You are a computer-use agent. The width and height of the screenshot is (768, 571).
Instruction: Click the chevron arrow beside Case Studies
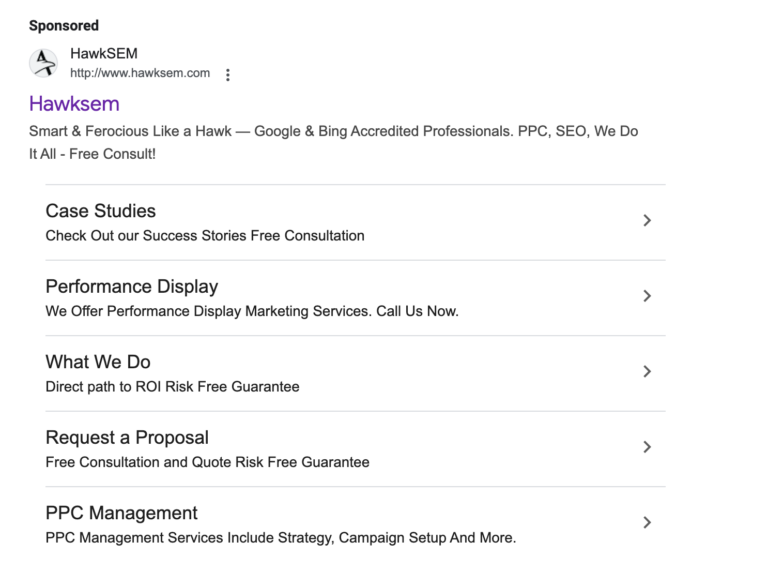[x=647, y=221]
